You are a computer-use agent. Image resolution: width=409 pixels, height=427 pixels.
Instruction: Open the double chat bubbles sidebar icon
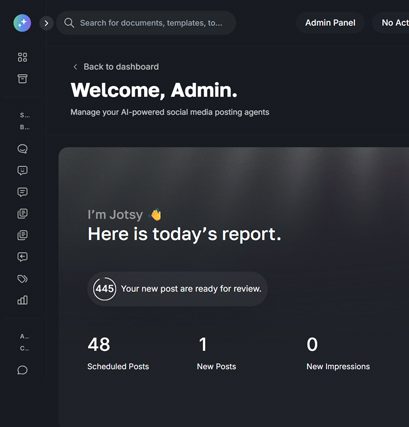22,149
